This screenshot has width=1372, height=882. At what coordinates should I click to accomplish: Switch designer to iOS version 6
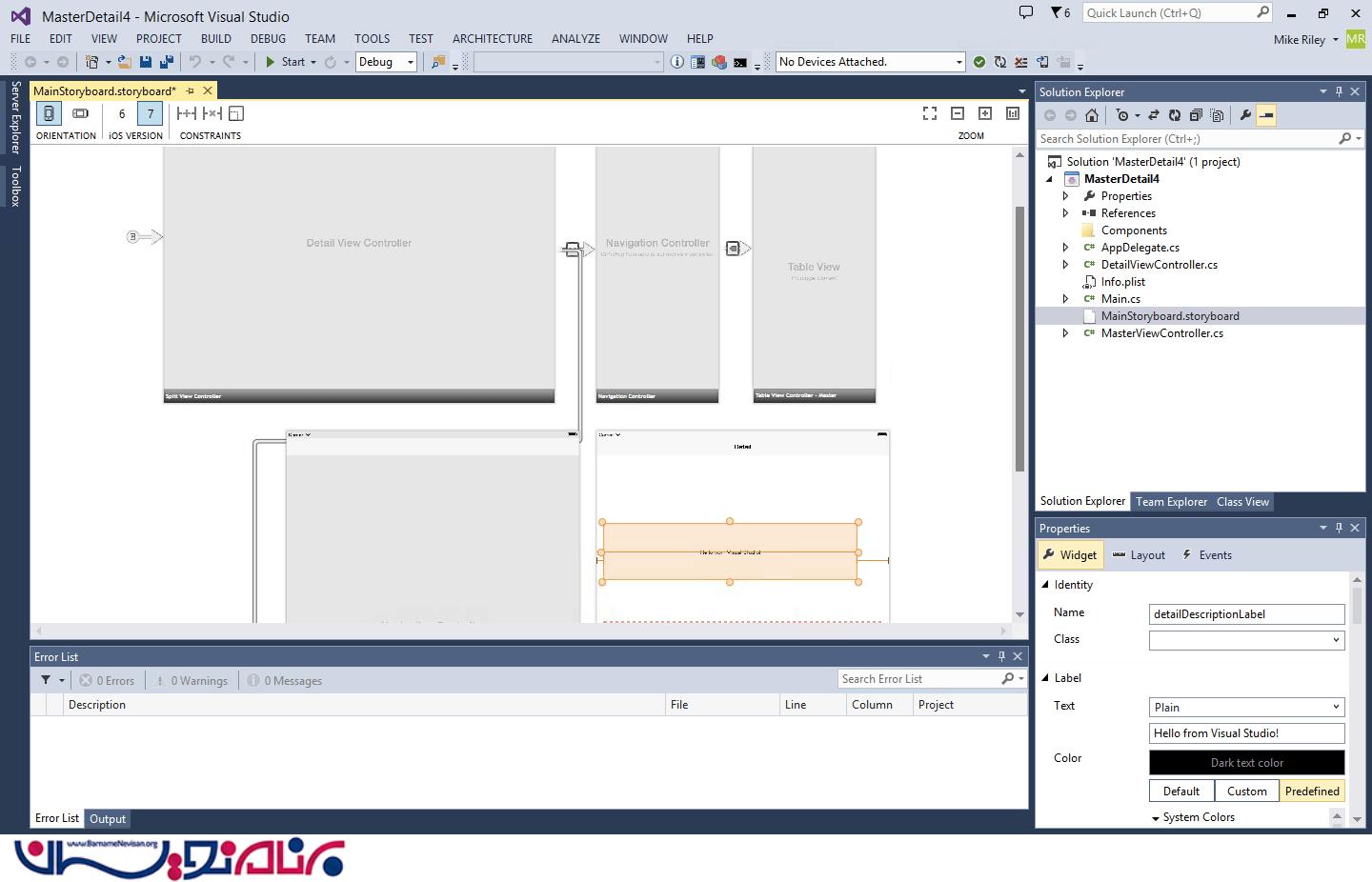tap(122, 113)
